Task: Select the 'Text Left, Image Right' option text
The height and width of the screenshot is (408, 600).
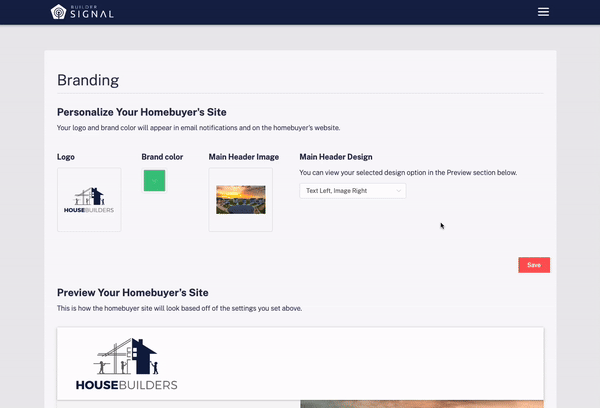Action: point(339,190)
